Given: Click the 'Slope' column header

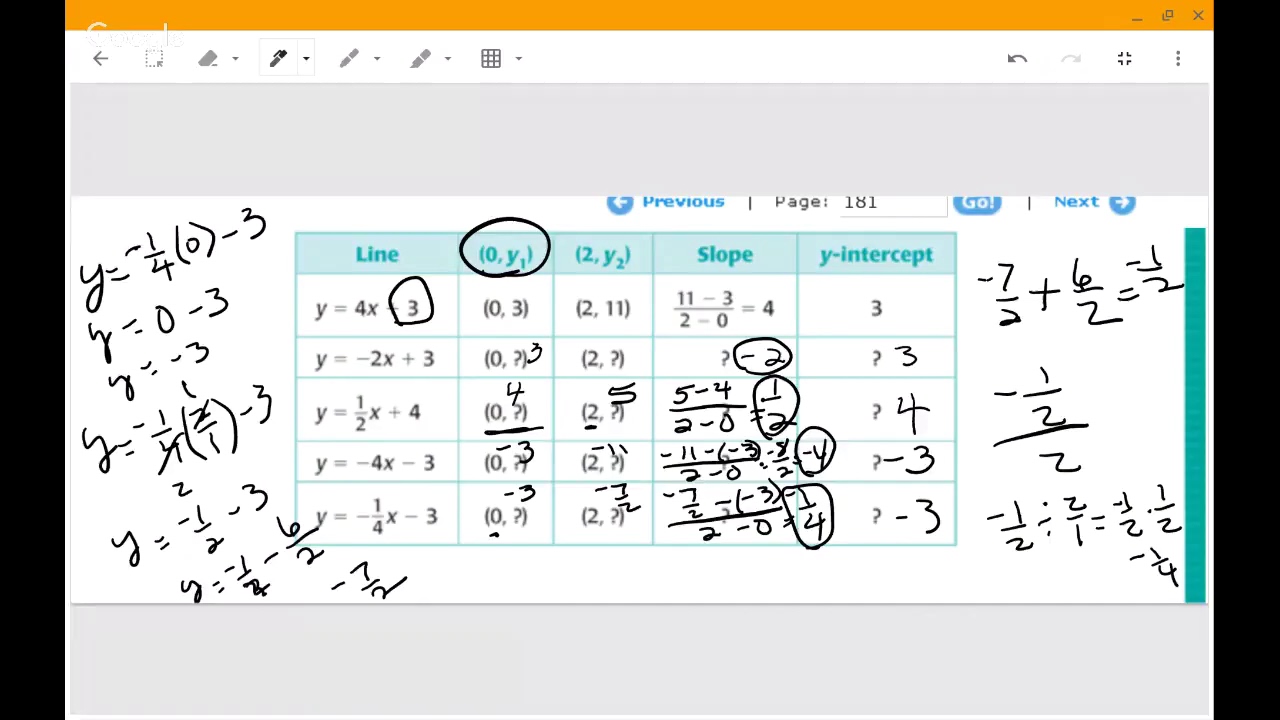Looking at the screenshot, I should point(725,254).
